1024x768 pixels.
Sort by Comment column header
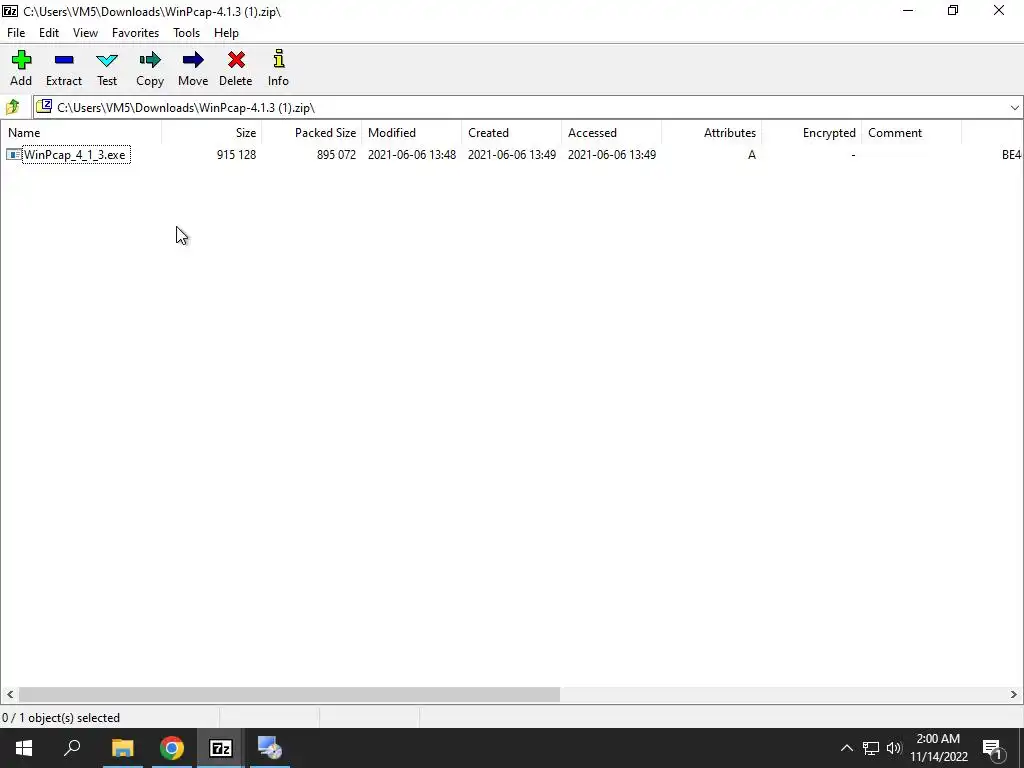(911, 133)
